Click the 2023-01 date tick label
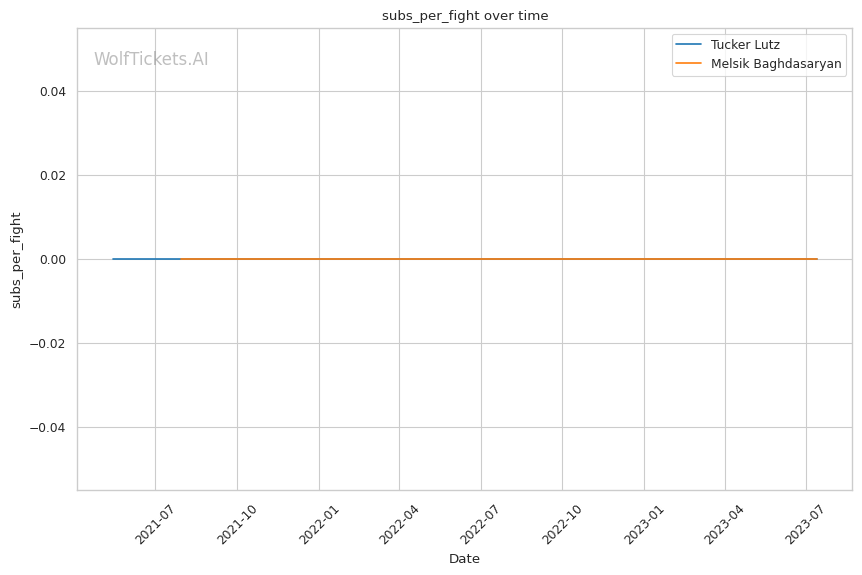 click(x=643, y=524)
